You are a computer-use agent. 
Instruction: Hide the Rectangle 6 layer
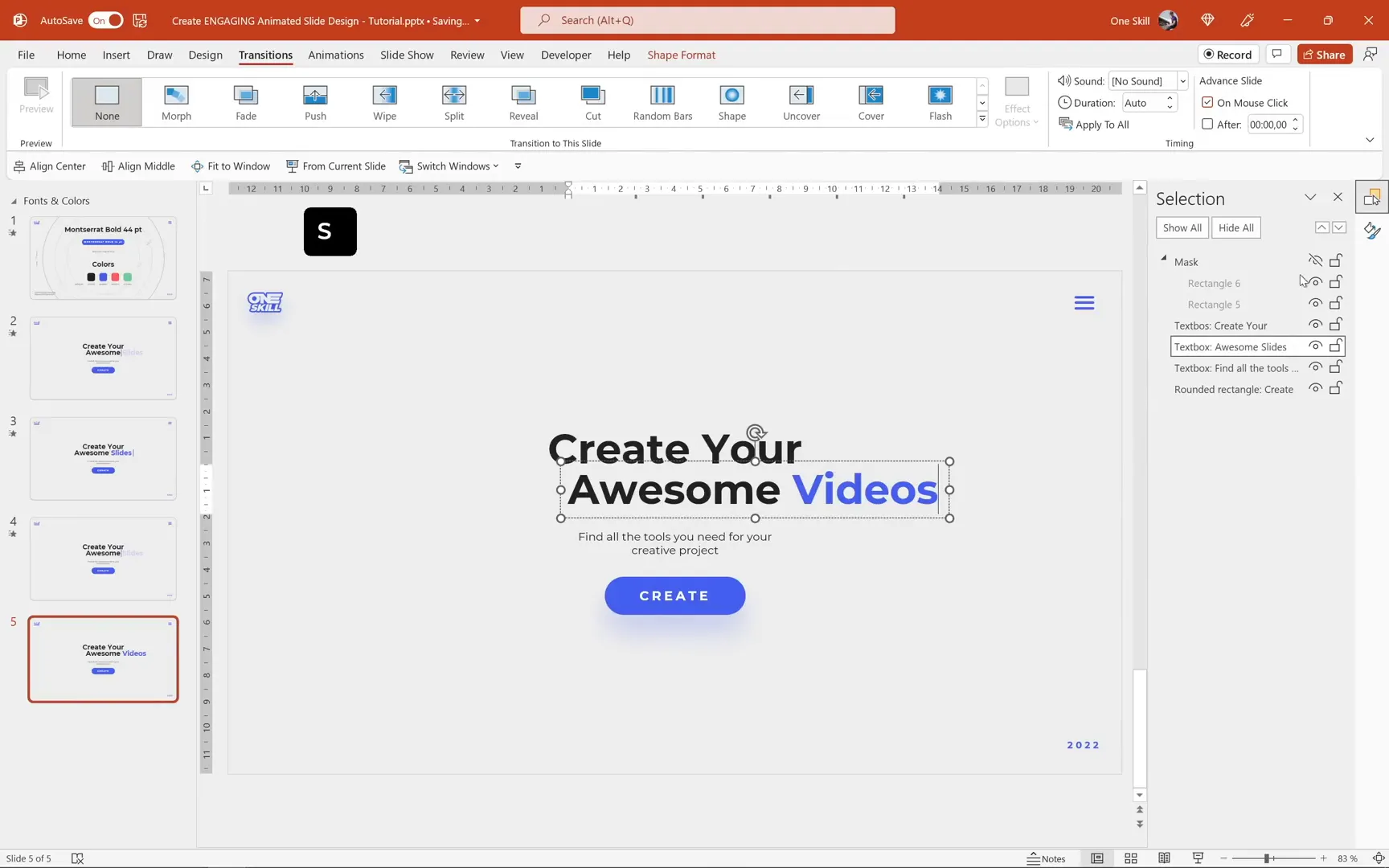(x=1315, y=282)
